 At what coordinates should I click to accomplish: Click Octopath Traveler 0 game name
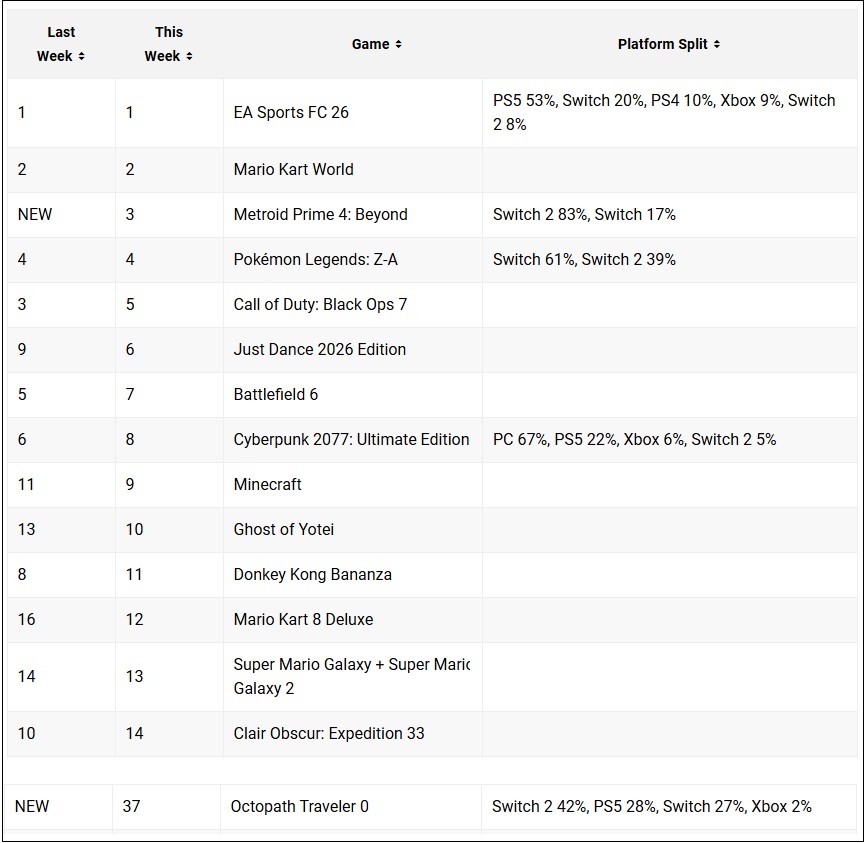[299, 806]
